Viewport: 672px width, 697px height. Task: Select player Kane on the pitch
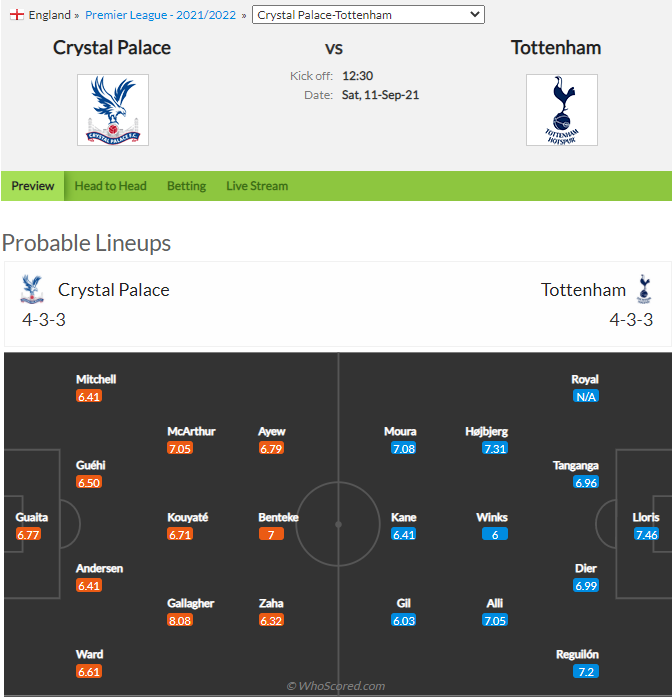pos(404,517)
